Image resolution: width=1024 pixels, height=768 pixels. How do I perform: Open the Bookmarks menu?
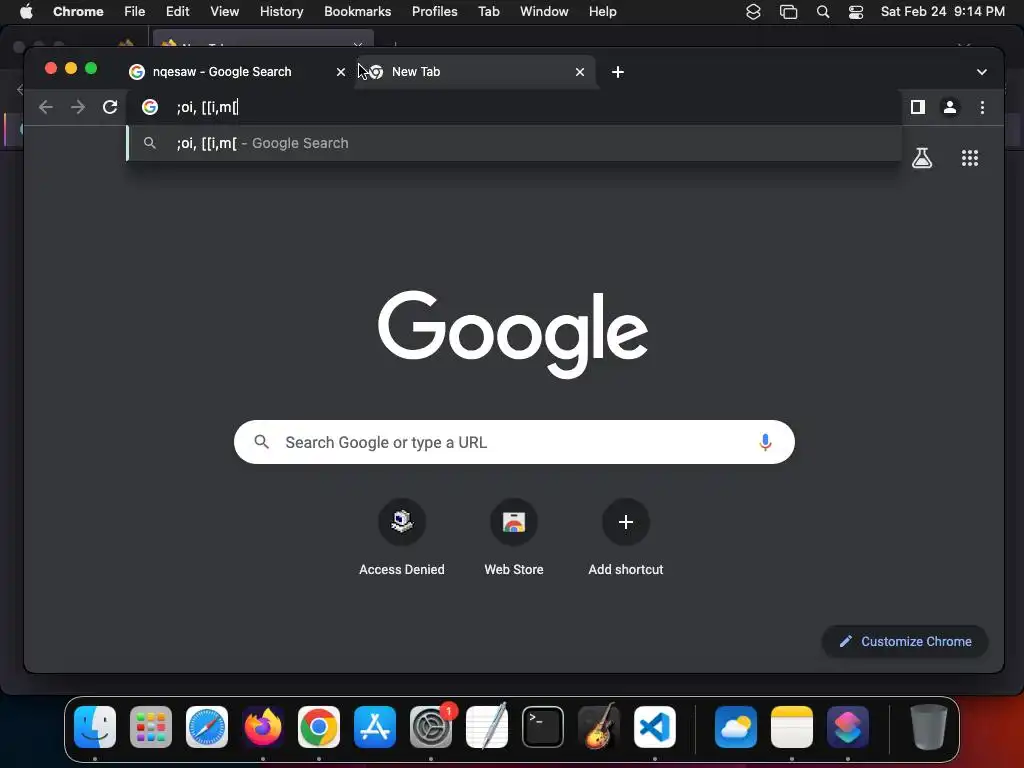pyautogui.click(x=357, y=11)
